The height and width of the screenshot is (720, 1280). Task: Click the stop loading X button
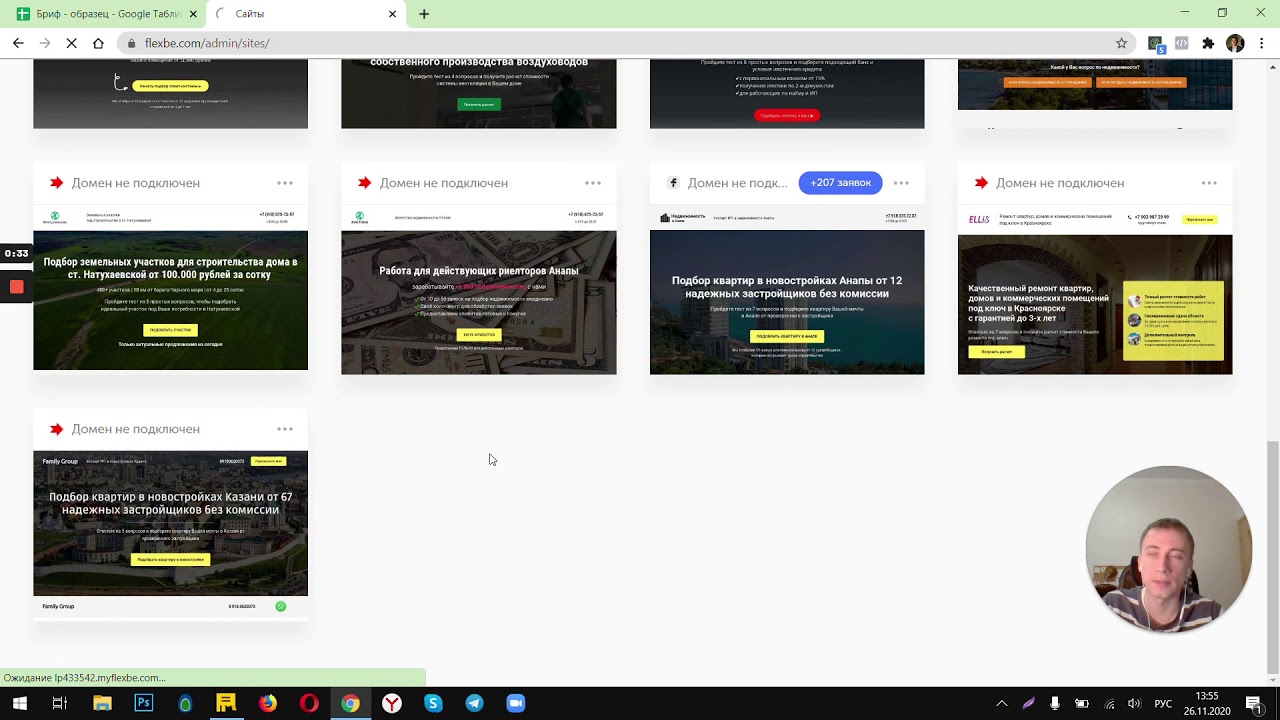(x=71, y=43)
